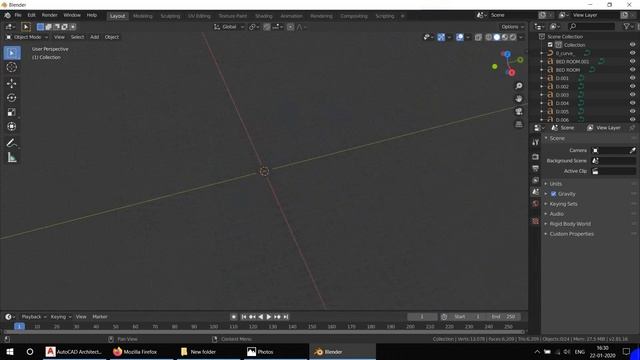The width and height of the screenshot is (640, 360).
Task: Toggle viewport overlays button
Action: pos(460,37)
